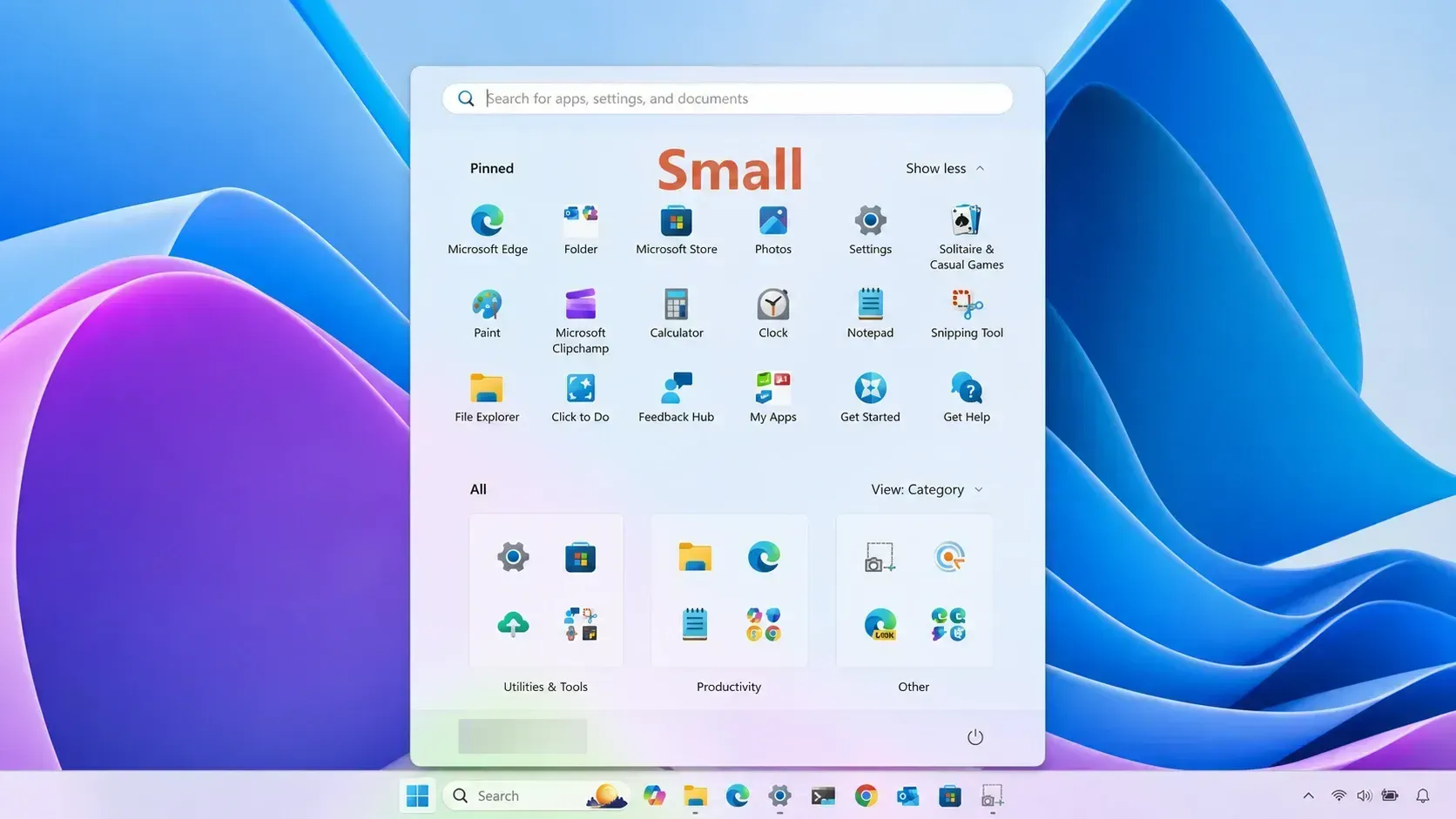The height and width of the screenshot is (819, 1456).
Task: Show hidden system tray icons
Action: point(1308,796)
